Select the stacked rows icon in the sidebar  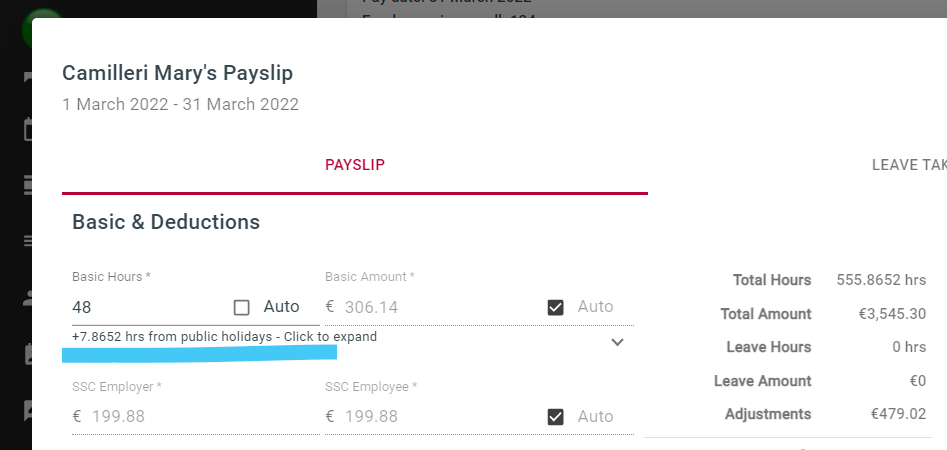[29, 184]
